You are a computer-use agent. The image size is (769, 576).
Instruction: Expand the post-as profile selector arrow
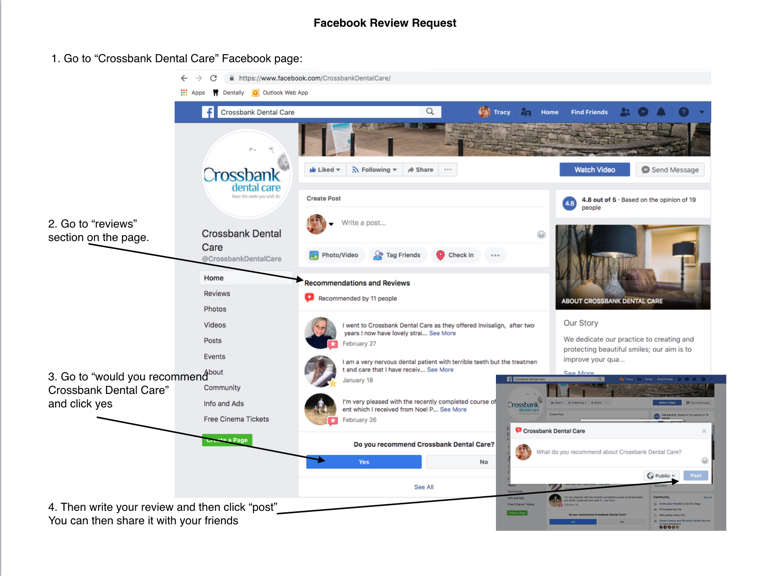pos(331,224)
